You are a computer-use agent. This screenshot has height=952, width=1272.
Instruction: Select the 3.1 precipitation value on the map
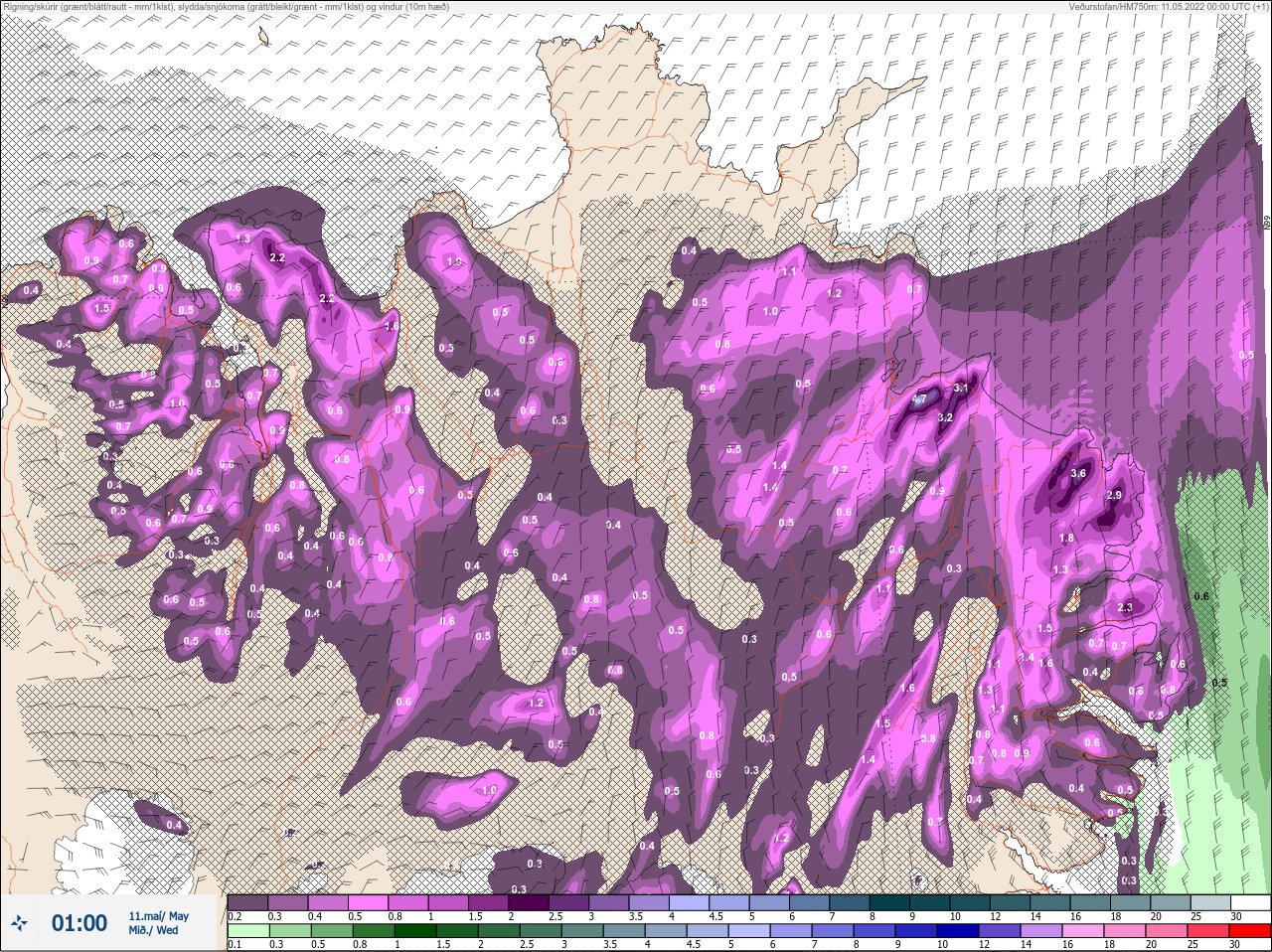[x=960, y=388]
